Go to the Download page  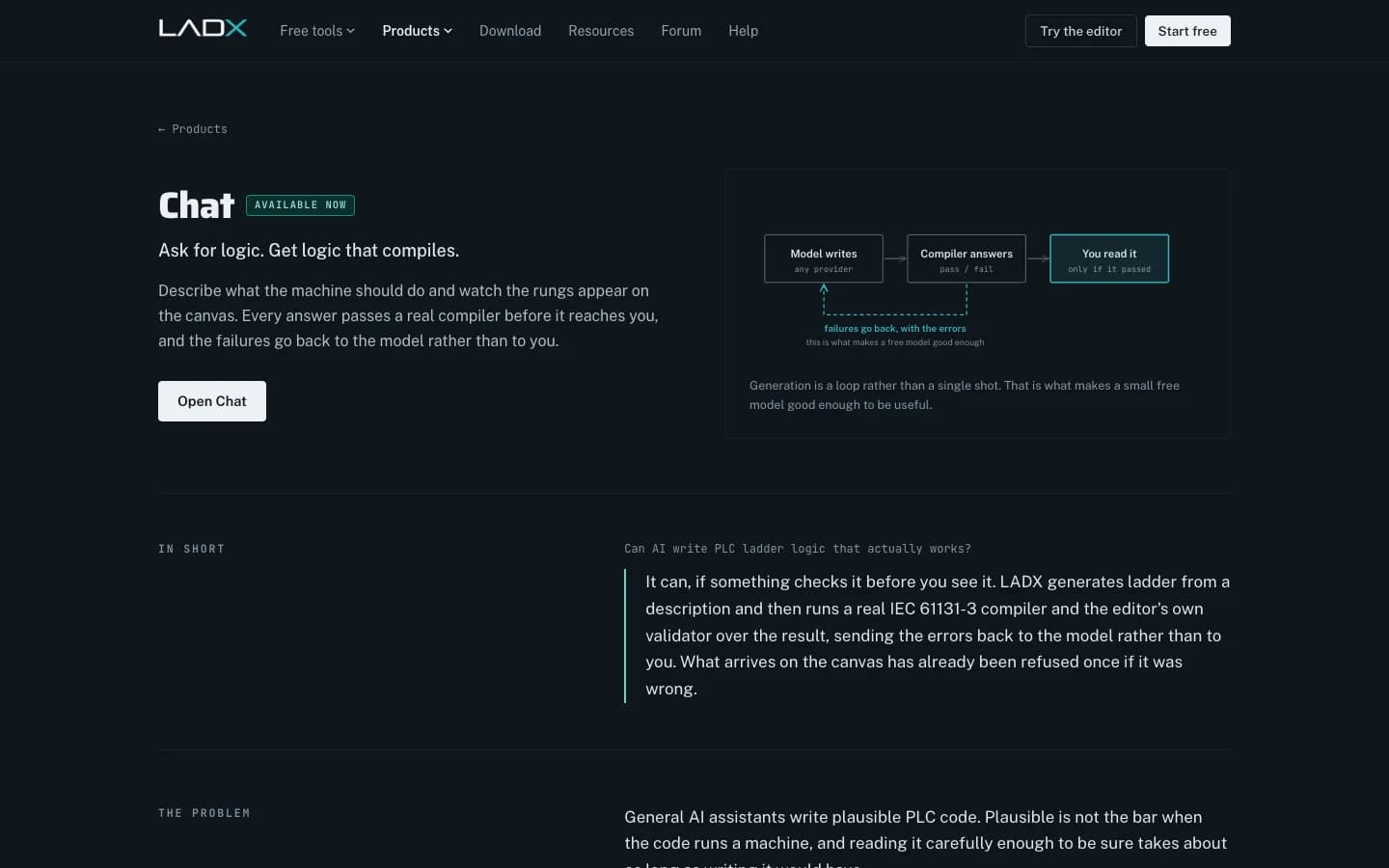click(510, 31)
